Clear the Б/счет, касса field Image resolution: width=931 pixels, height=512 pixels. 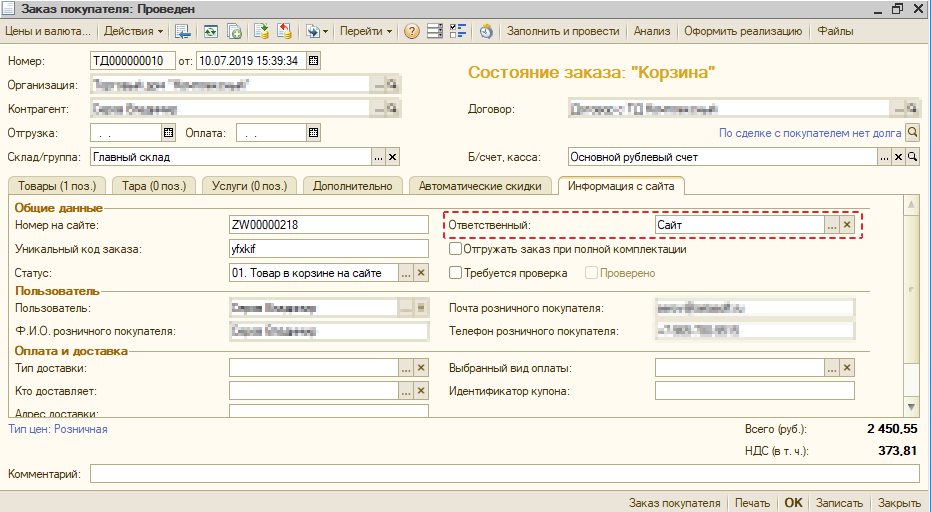pos(898,157)
